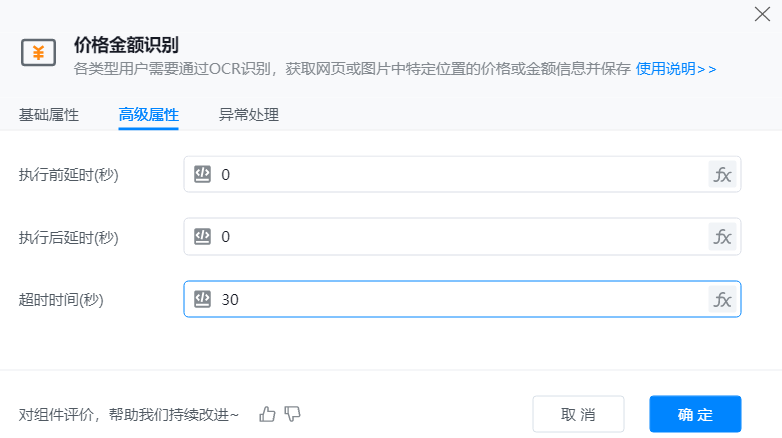Toggle the code mode icon in 执行后延时 field
The height and width of the screenshot is (438, 782).
202,237
